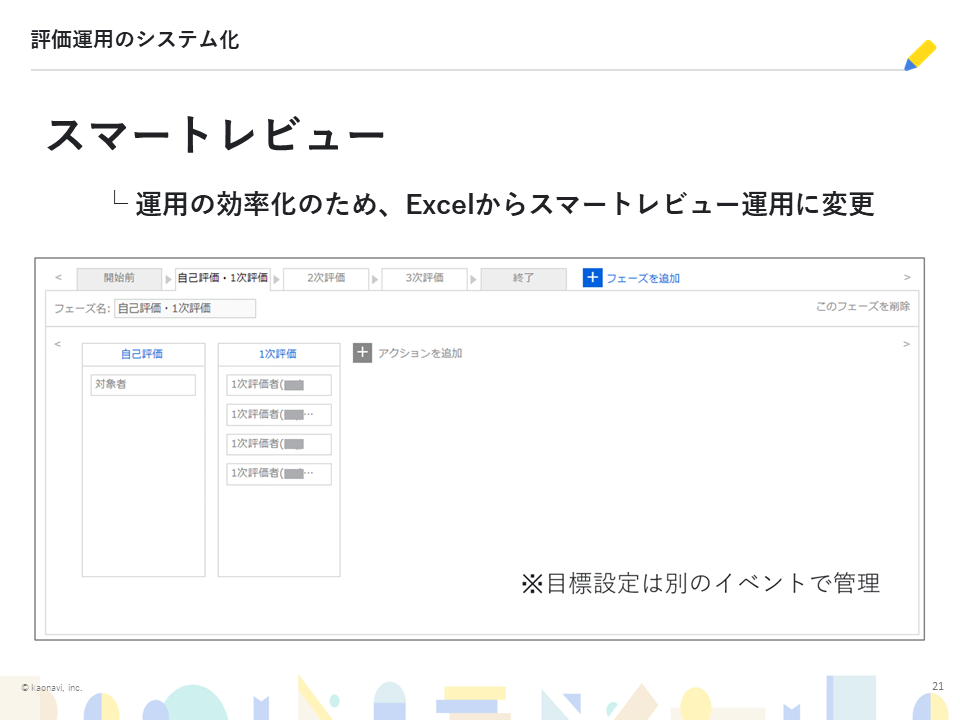
Task: Click the gray plus icon beside アクションを追加
Action: coord(362,353)
